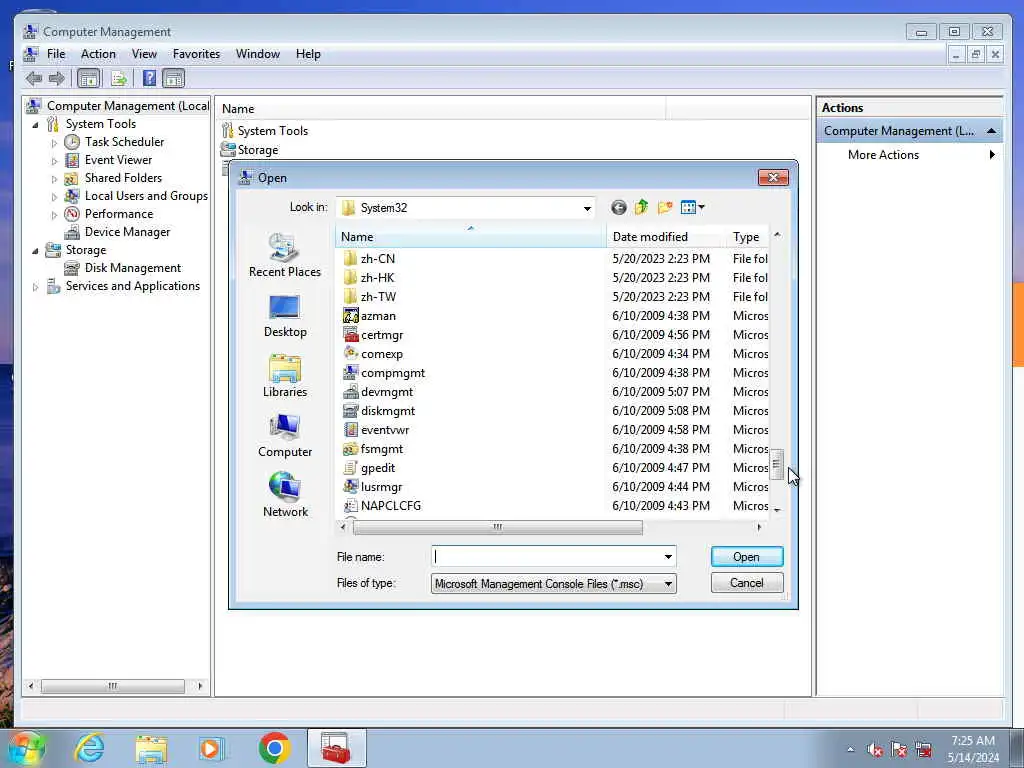Screen dimensions: 1024x768
Task: Sort files by the Name column header
Action: coord(470,237)
